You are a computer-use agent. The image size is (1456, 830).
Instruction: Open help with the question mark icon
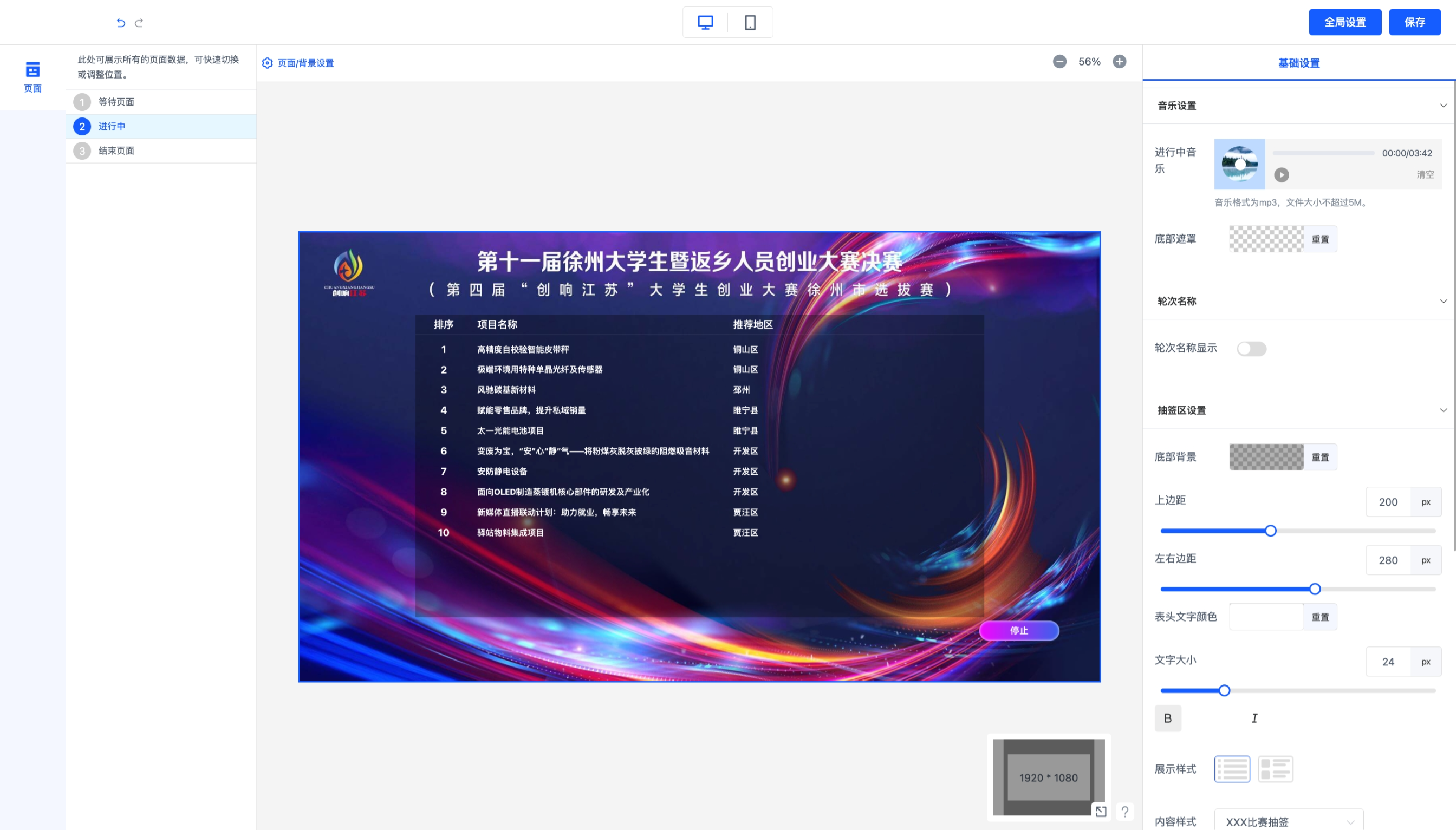(1124, 811)
